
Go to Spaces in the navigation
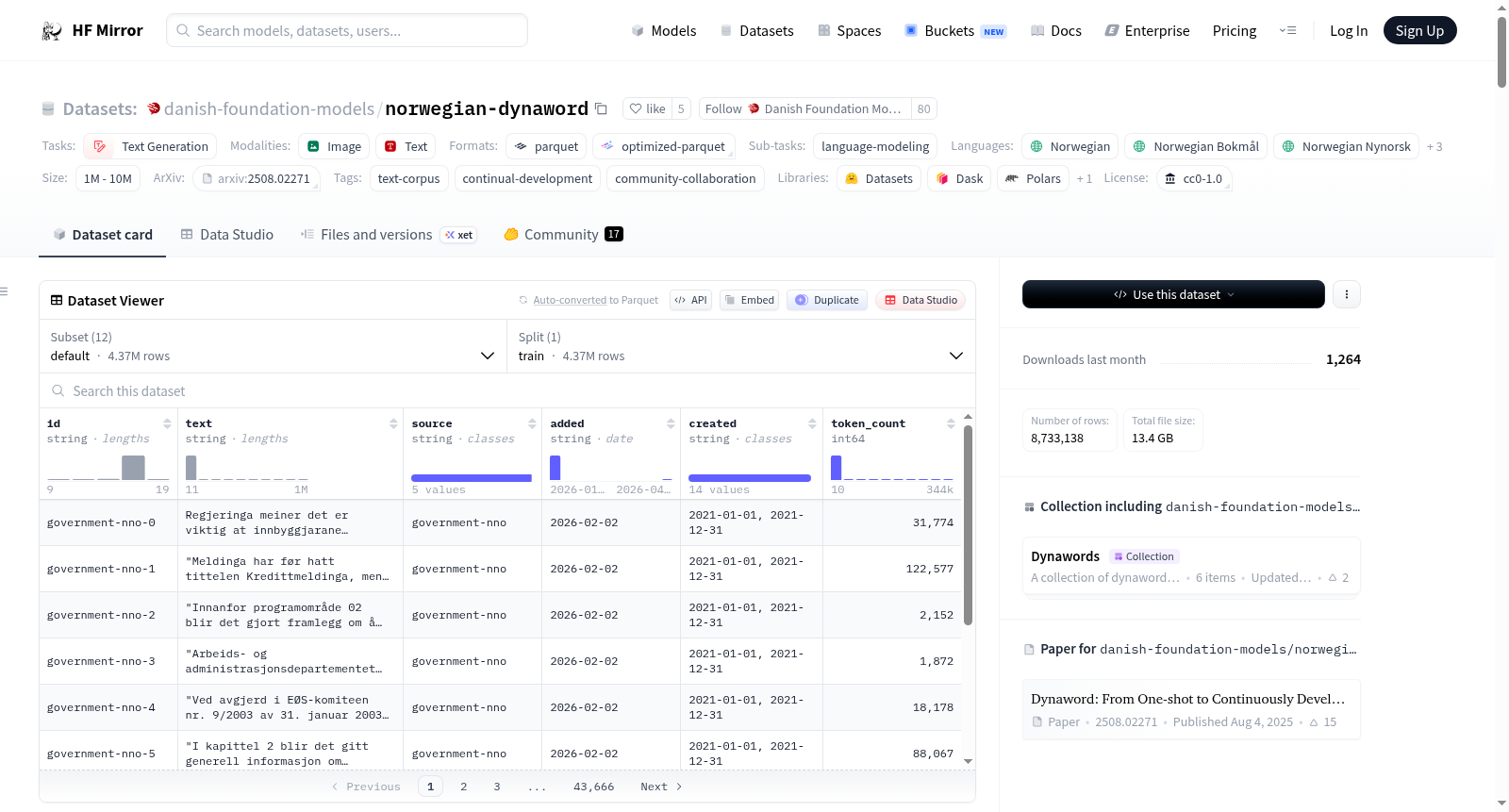coord(850,31)
